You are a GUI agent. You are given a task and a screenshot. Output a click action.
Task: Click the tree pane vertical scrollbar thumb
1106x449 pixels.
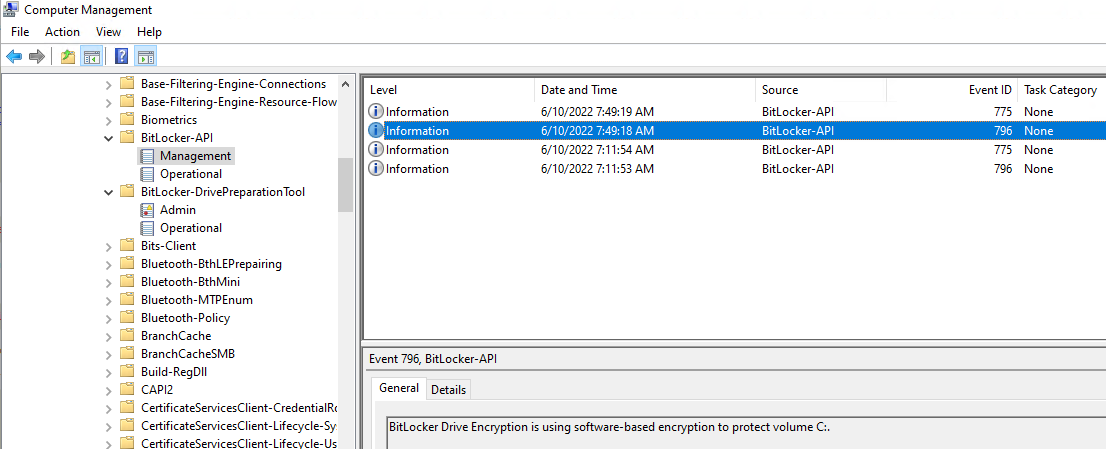[x=345, y=185]
